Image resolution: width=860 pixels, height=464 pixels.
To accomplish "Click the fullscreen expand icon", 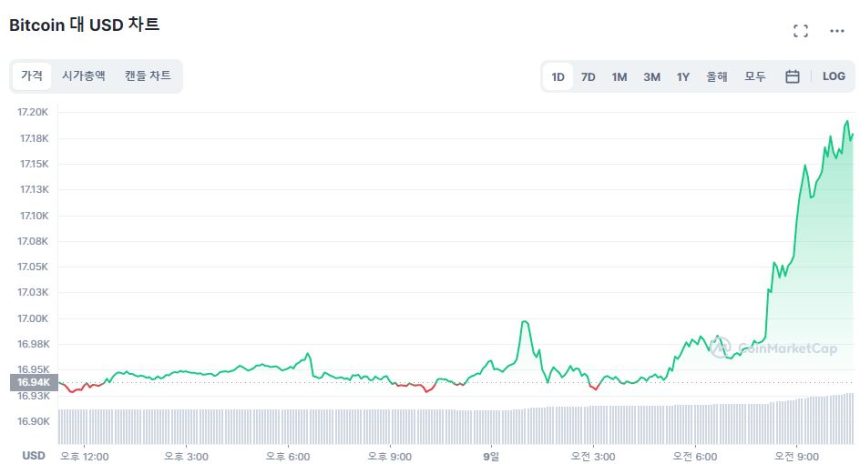I will click(x=800, y=31).
